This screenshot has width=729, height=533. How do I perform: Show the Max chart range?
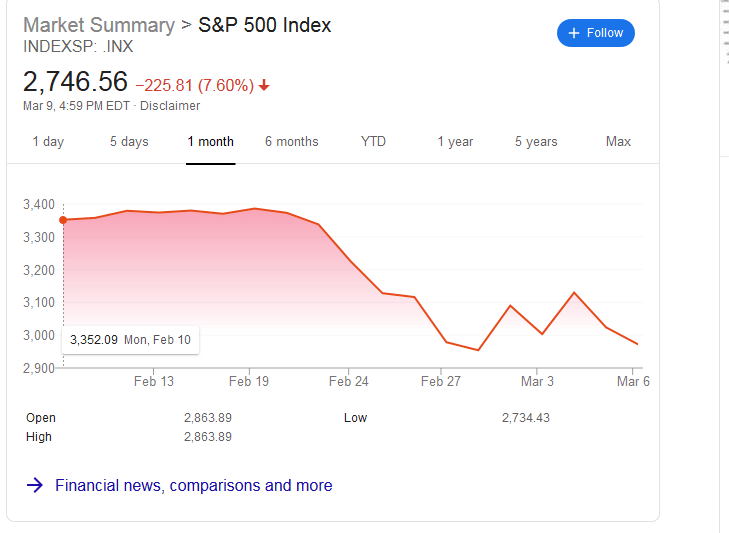pyautogui.click(x=618, y=142)
